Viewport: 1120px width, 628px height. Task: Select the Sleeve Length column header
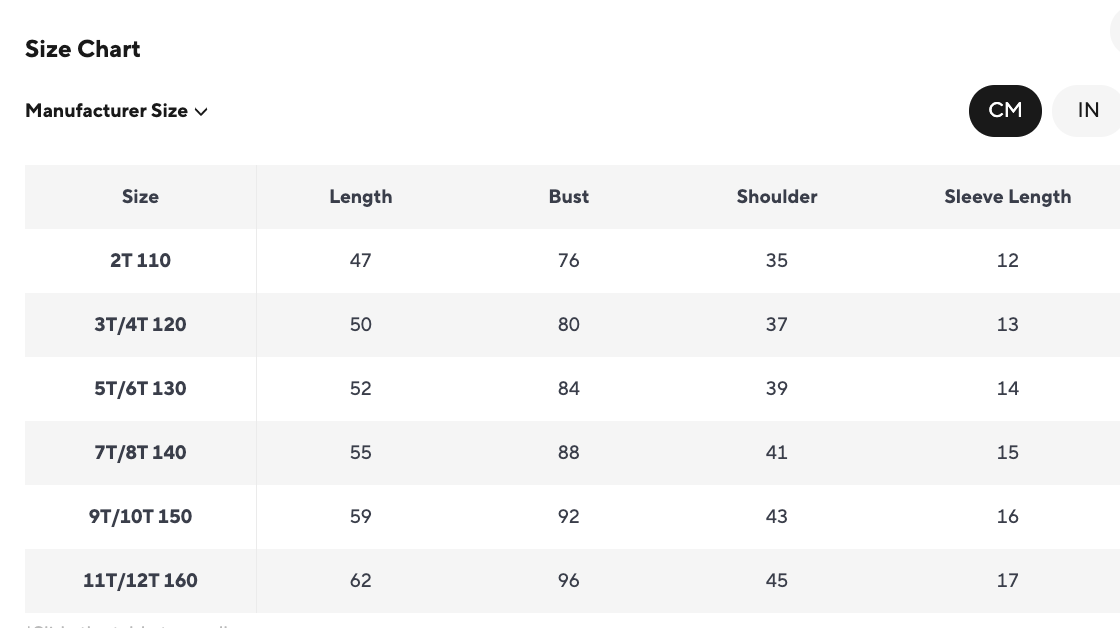(x=1007, y=197)
